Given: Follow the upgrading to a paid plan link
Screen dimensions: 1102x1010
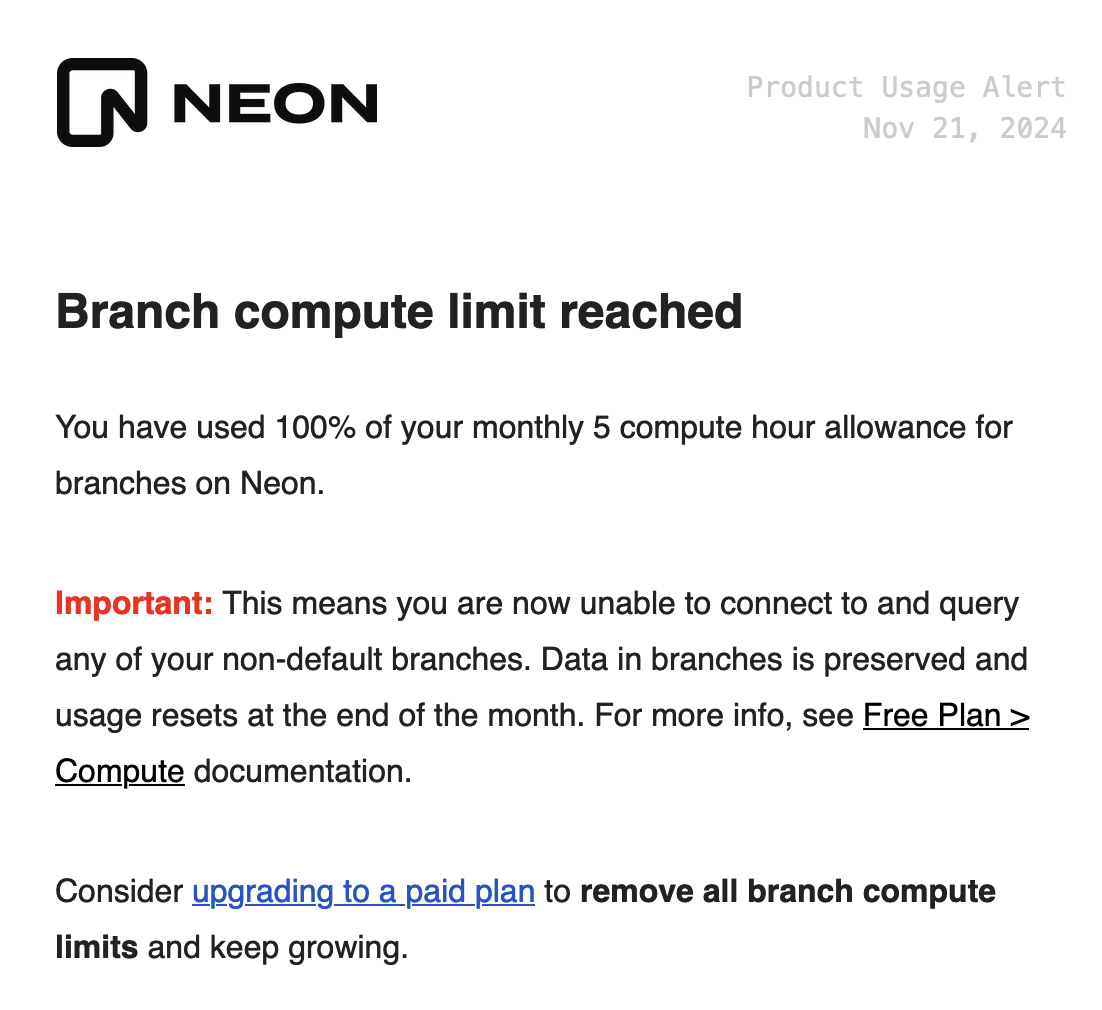Looking at the screenshot, I should pyautogui.click(x=363, y=891).
